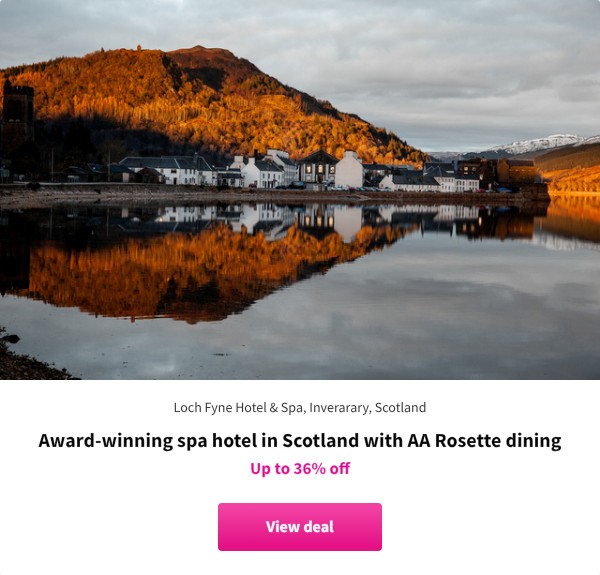Click AA Rosette dining in the headline
Viewport: 600px width, 575px height.
[x=484, y=440]
